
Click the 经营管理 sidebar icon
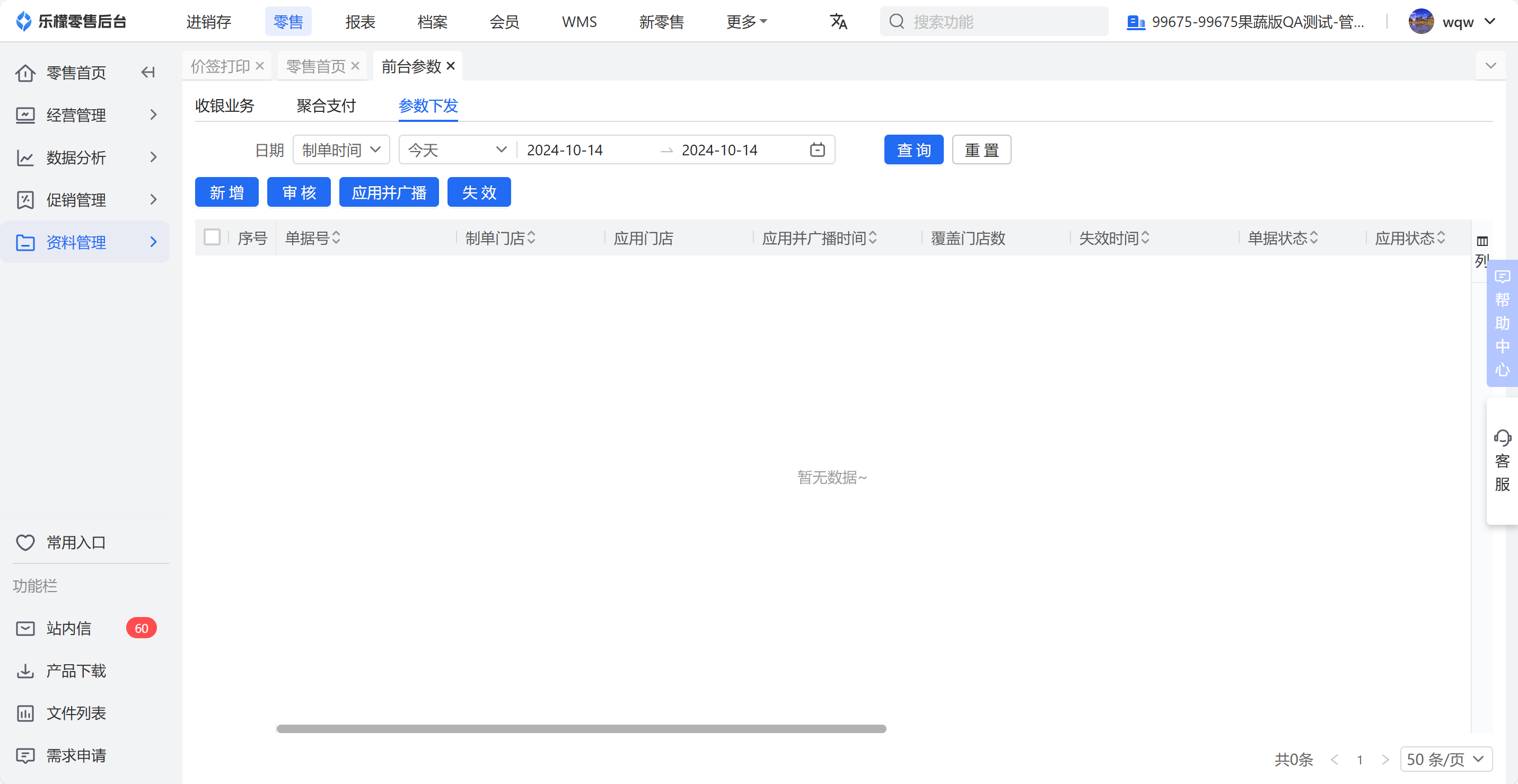[x=25, y=115]
